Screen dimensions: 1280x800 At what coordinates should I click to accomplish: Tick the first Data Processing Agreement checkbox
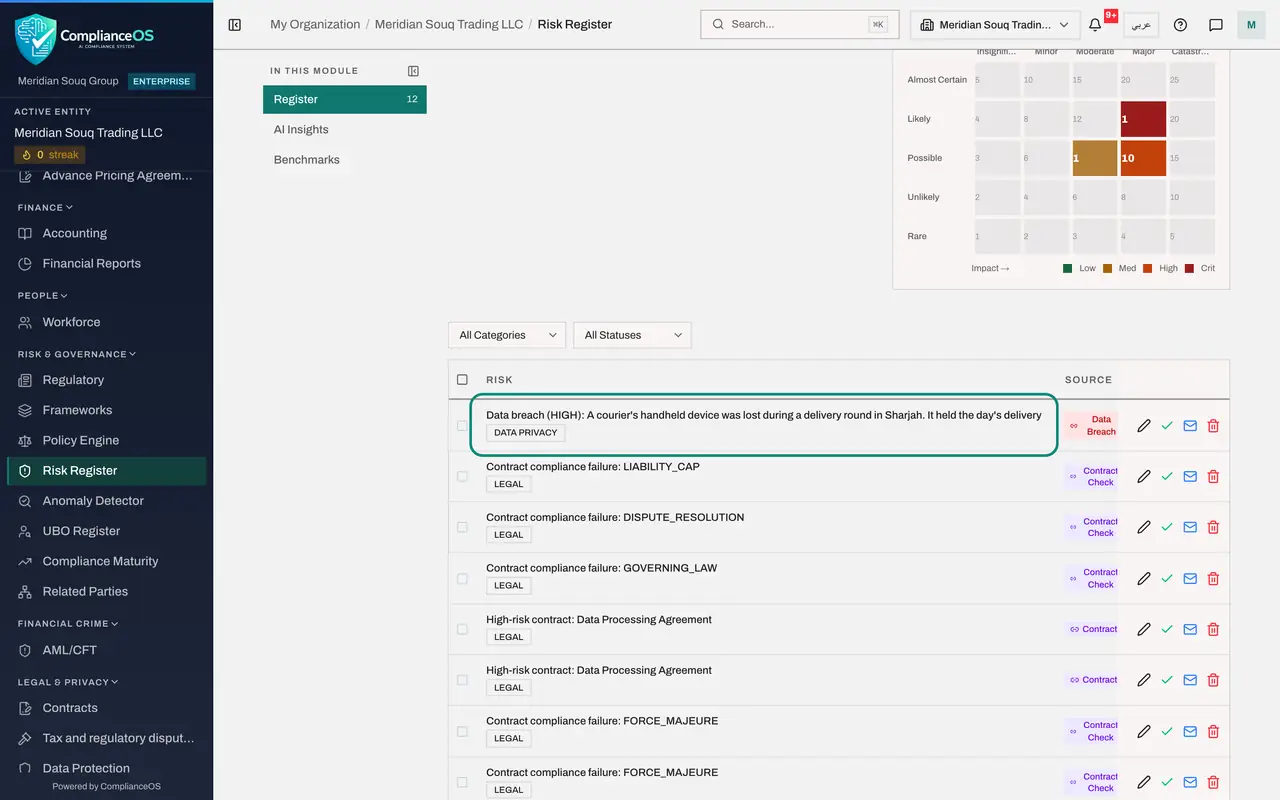[x=462, y=630]
